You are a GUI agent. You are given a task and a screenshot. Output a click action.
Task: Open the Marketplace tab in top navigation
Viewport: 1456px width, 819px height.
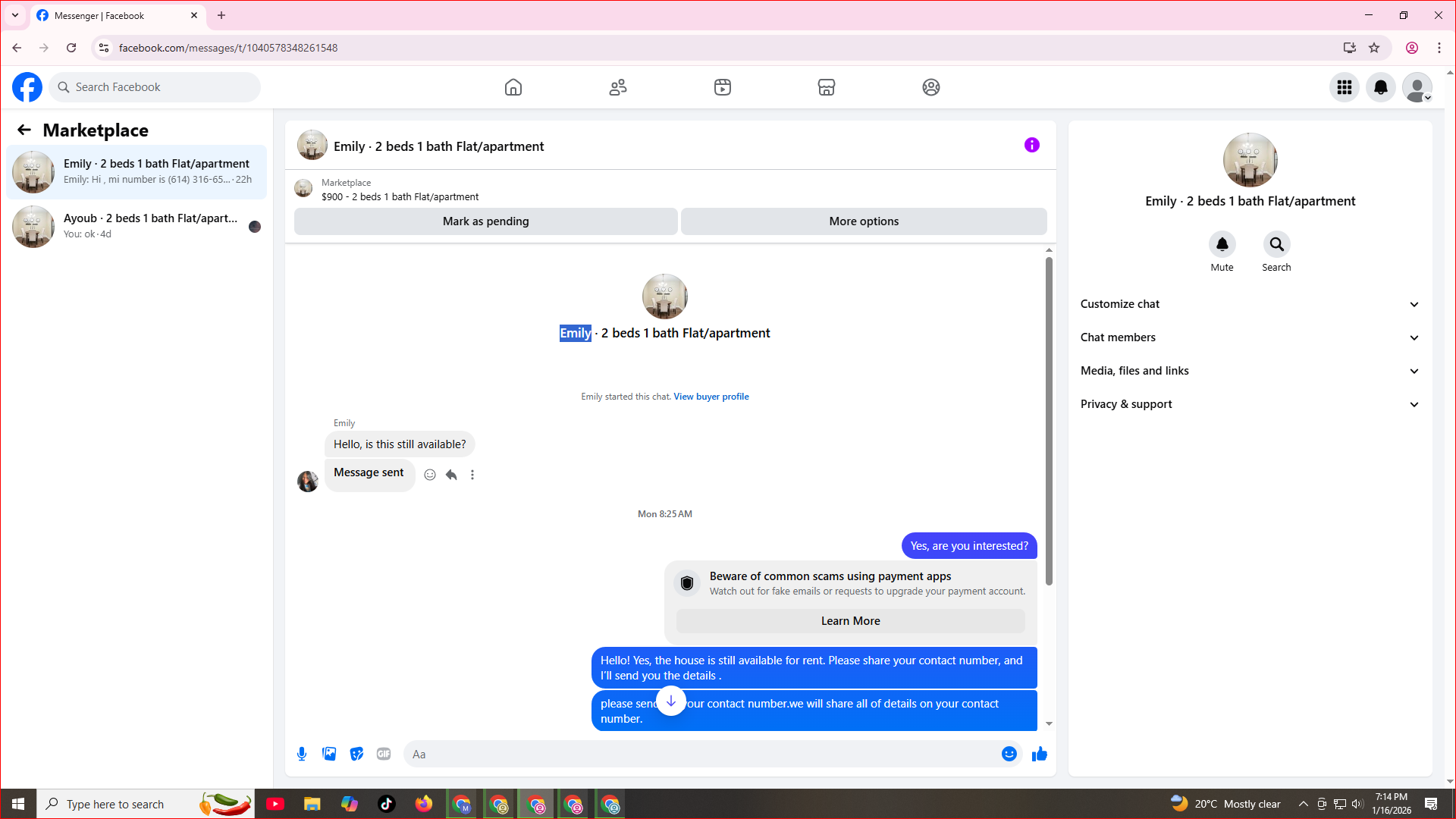click(x=827, y=87)
